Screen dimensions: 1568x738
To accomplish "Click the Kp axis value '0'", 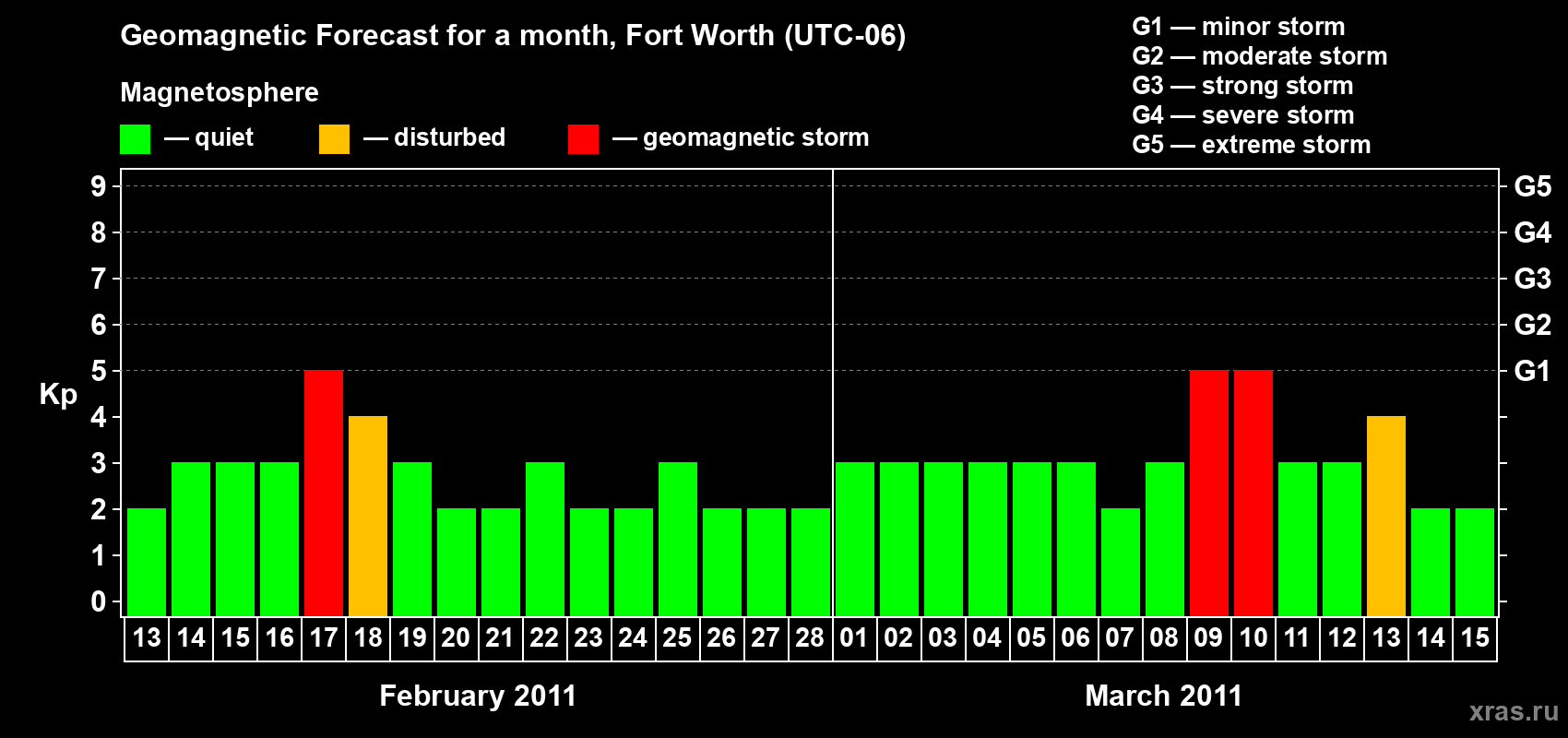I will (x=99, y=601).
